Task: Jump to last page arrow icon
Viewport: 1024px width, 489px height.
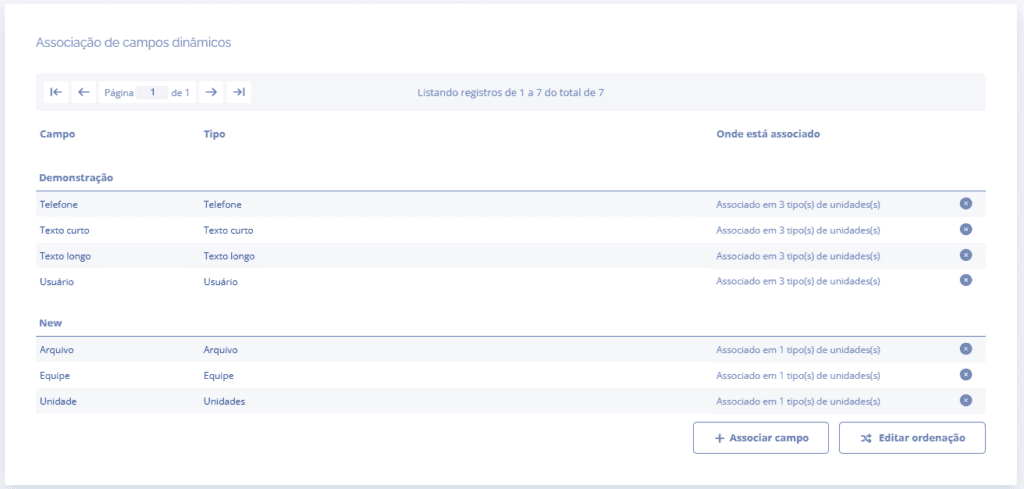Action: 239,92
